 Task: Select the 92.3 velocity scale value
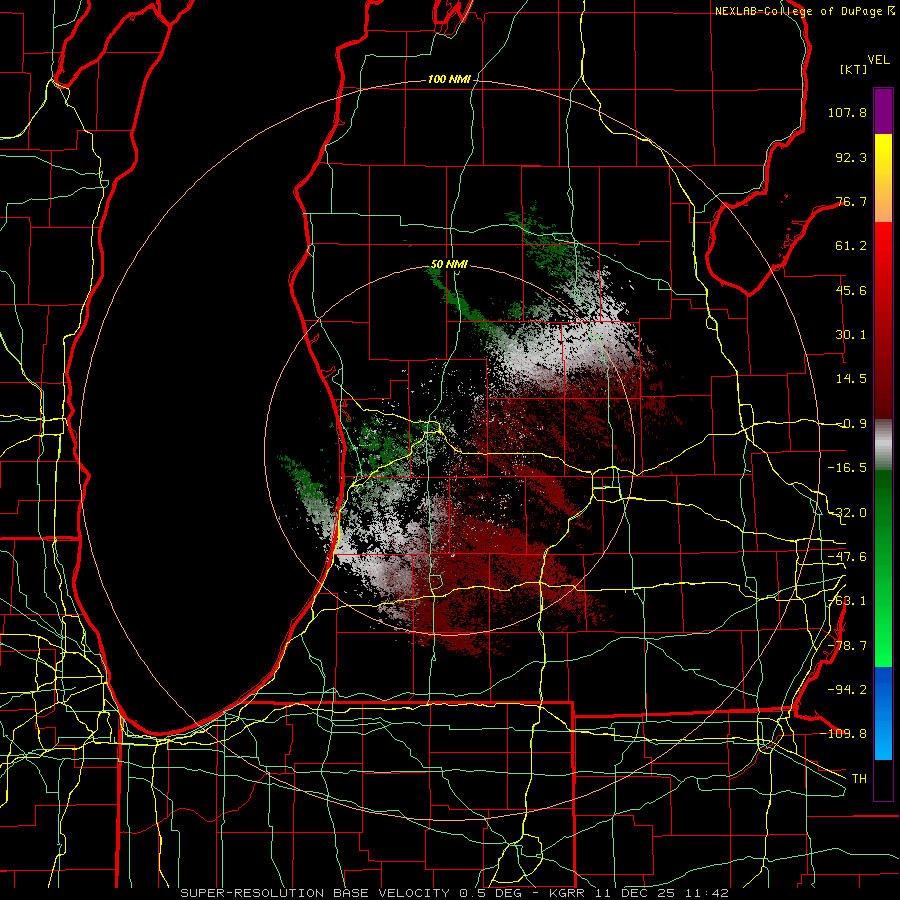pyautogui.click(x=851, y=157)
